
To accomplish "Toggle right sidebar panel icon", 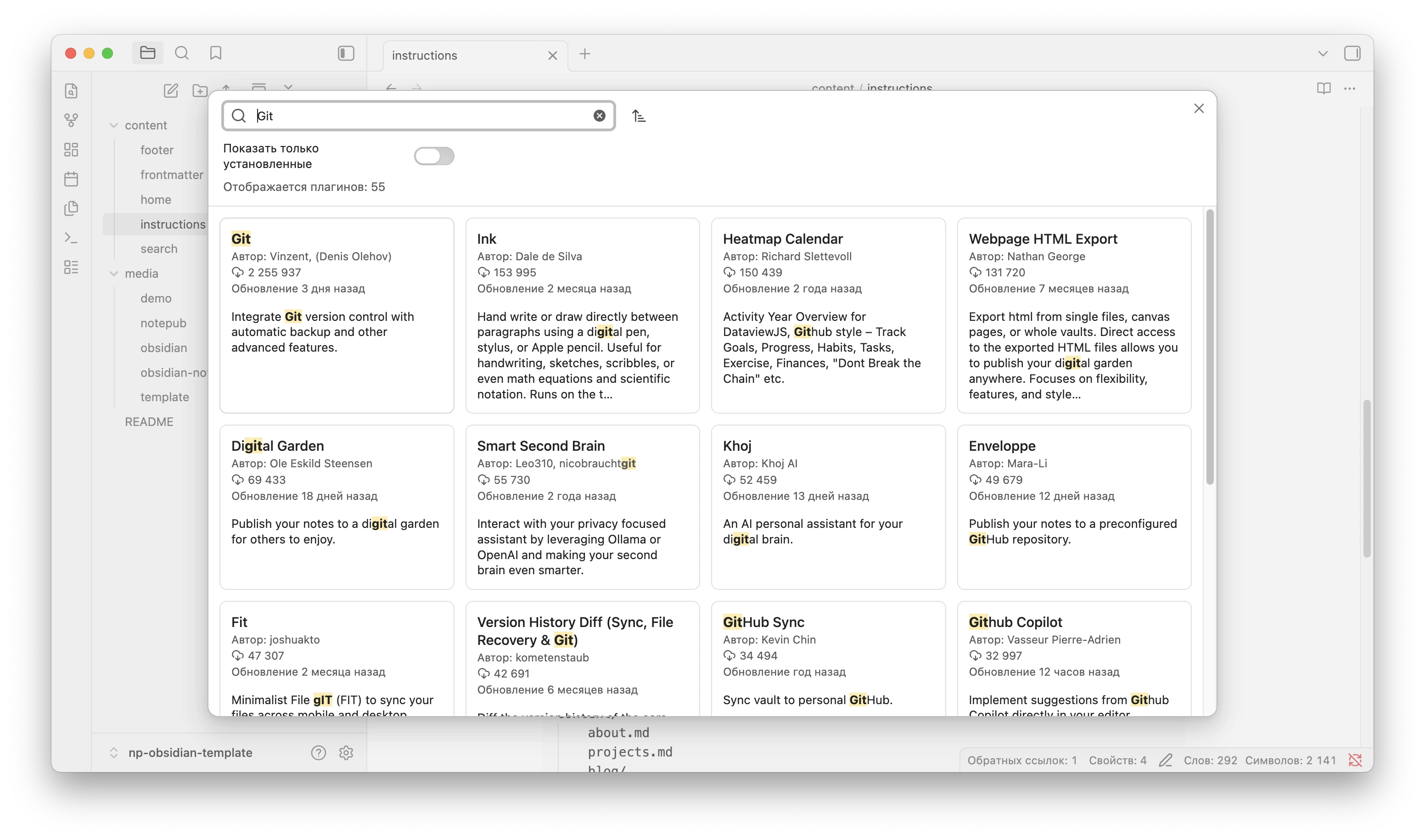I will point(1352,53).
